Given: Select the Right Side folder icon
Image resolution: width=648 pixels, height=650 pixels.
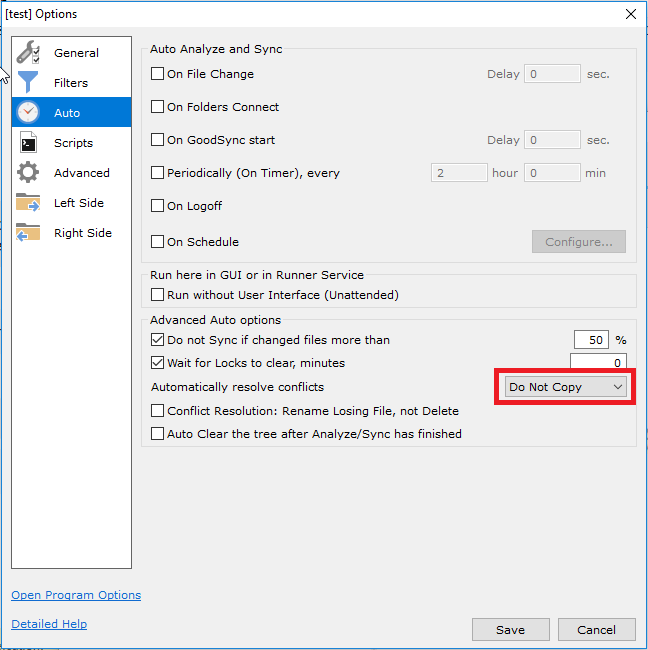Looking at the screenshot, I should (x=28, y=233).
